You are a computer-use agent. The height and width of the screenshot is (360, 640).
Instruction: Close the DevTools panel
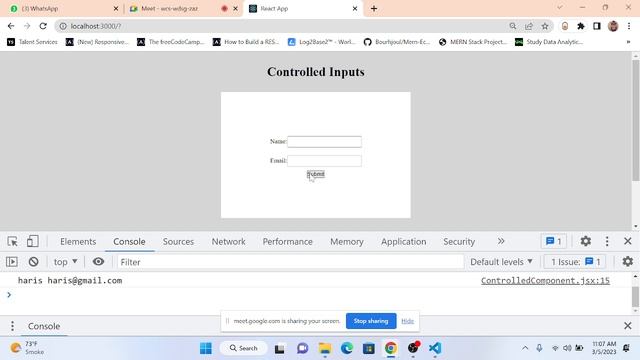pos(628,241)
